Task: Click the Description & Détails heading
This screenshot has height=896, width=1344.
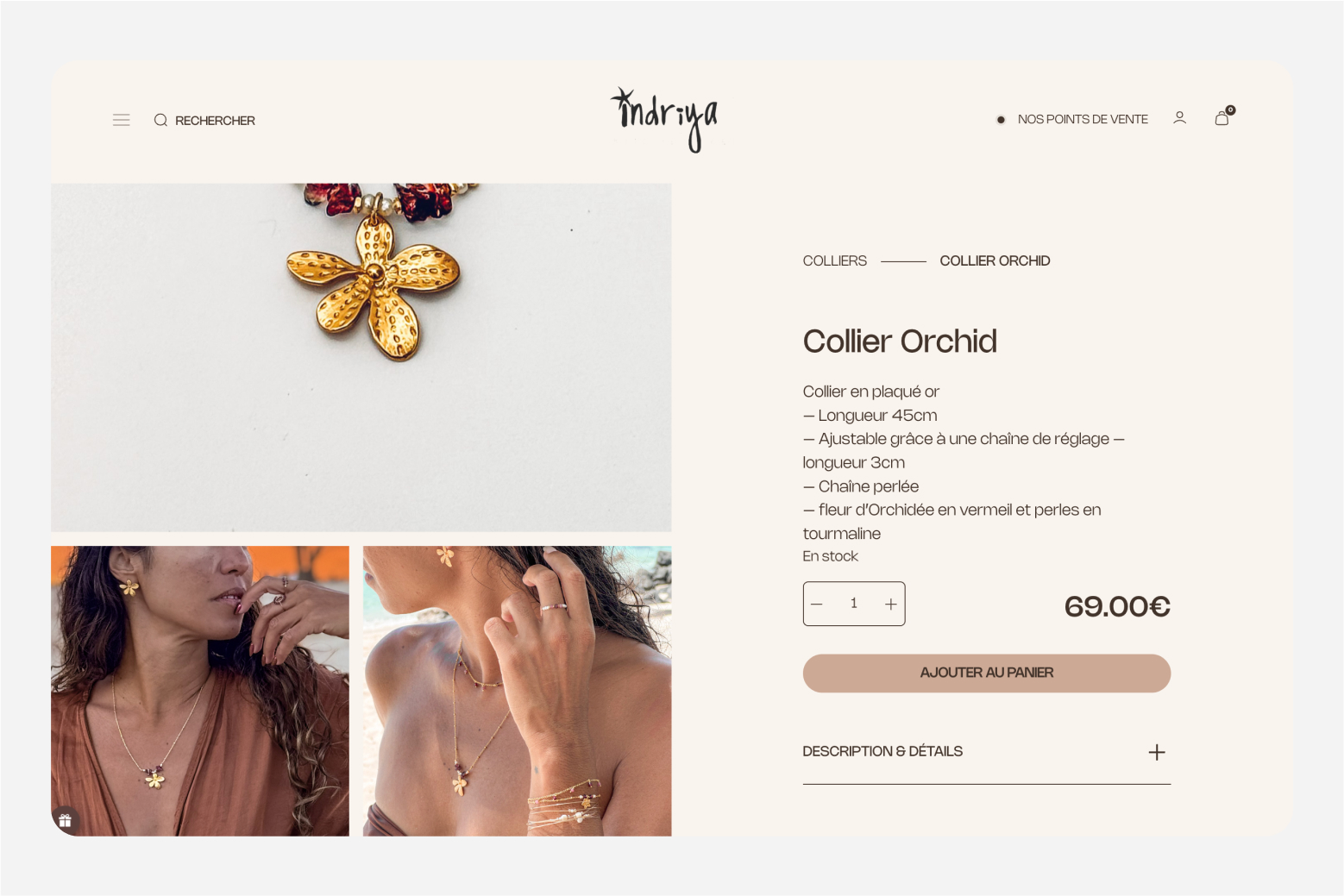Action: point(882,751)
